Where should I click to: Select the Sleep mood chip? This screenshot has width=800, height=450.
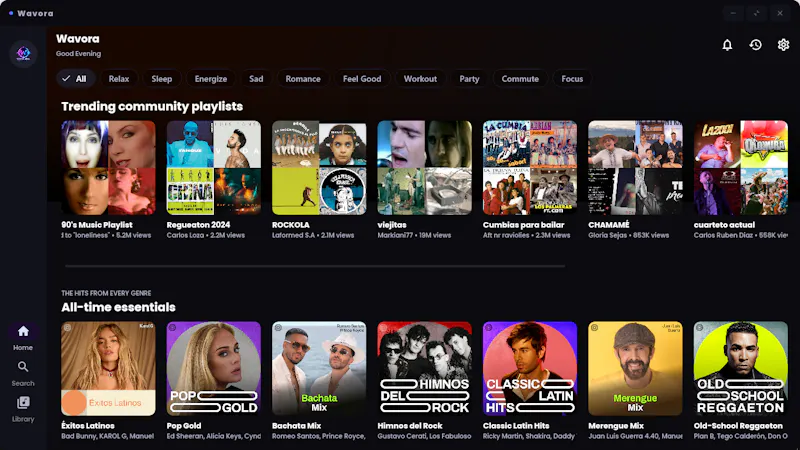click(162, 79)
